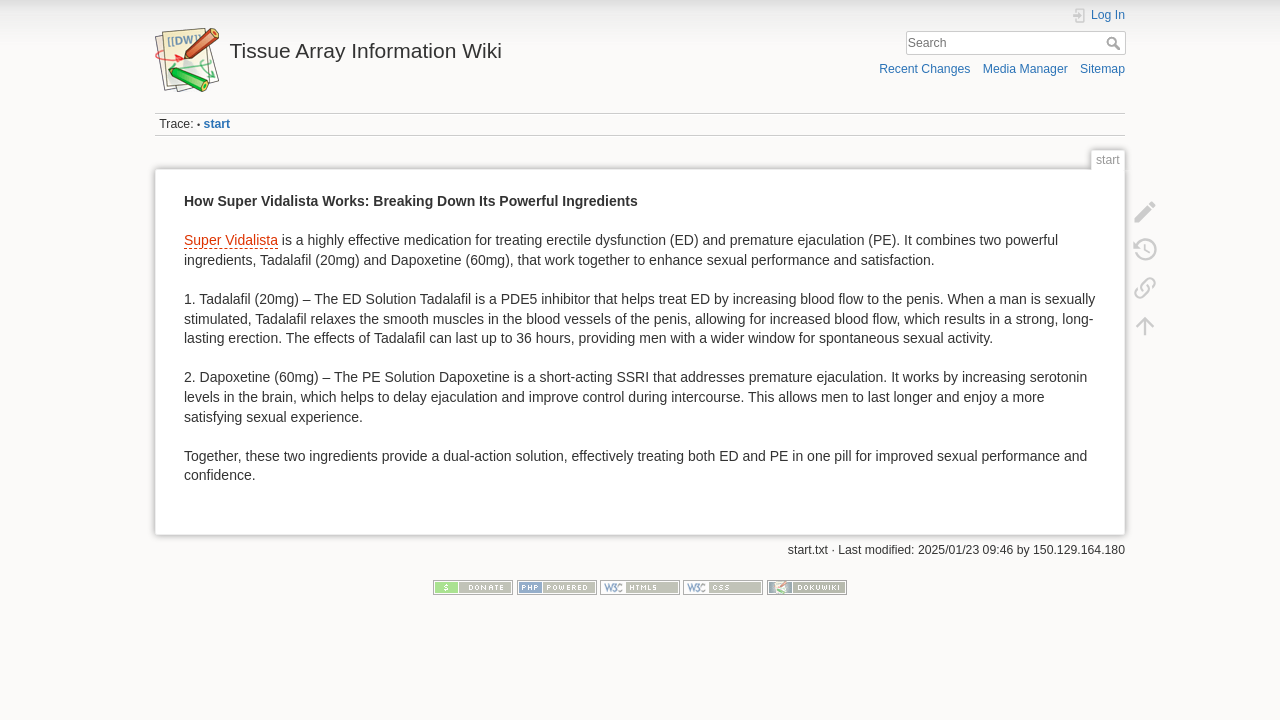Screen dimensions: 1280x720
Task: Open the Edit this page pencil icon
Action: coord(1145,211)
